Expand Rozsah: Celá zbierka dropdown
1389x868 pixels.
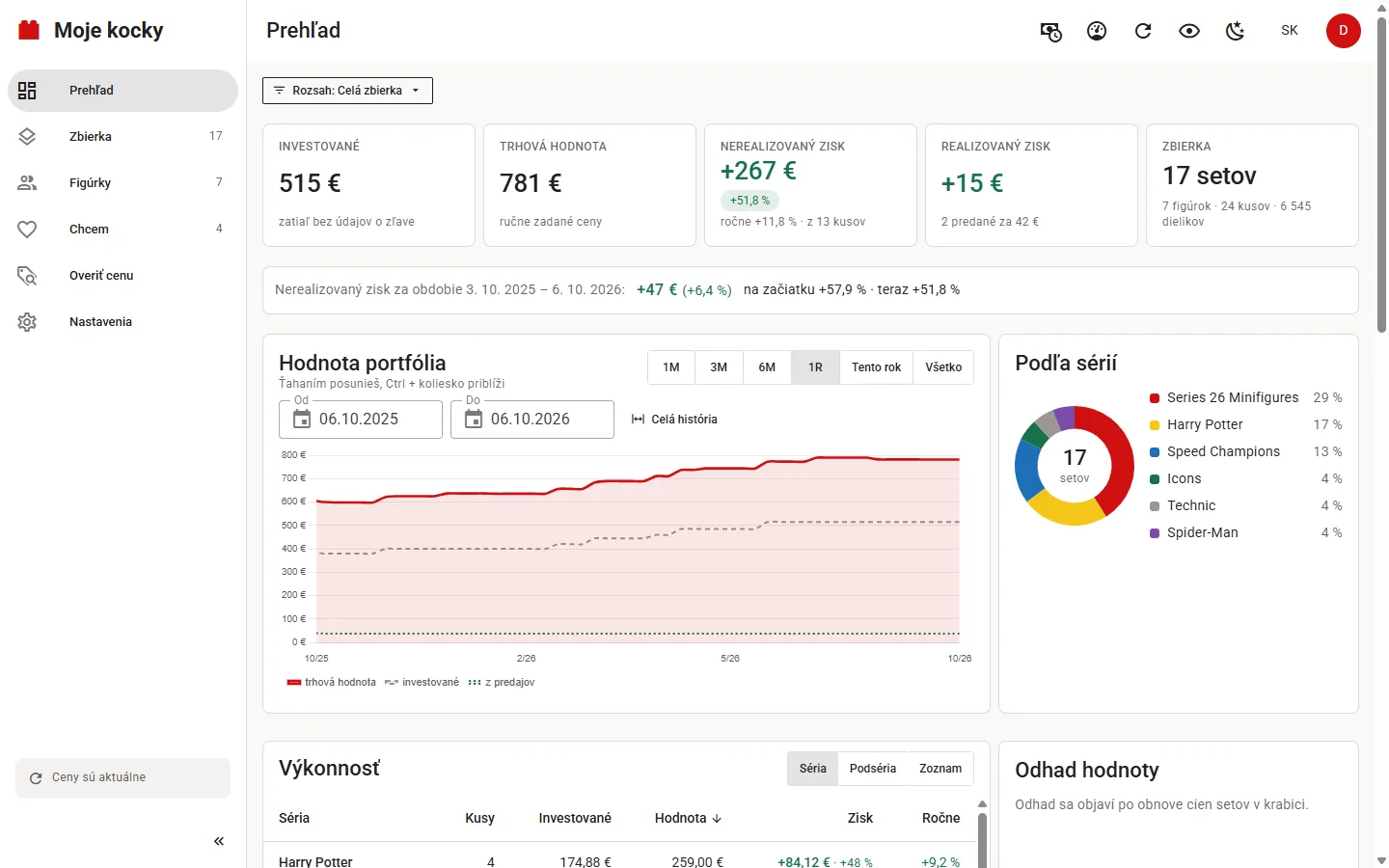coord(347,91)
